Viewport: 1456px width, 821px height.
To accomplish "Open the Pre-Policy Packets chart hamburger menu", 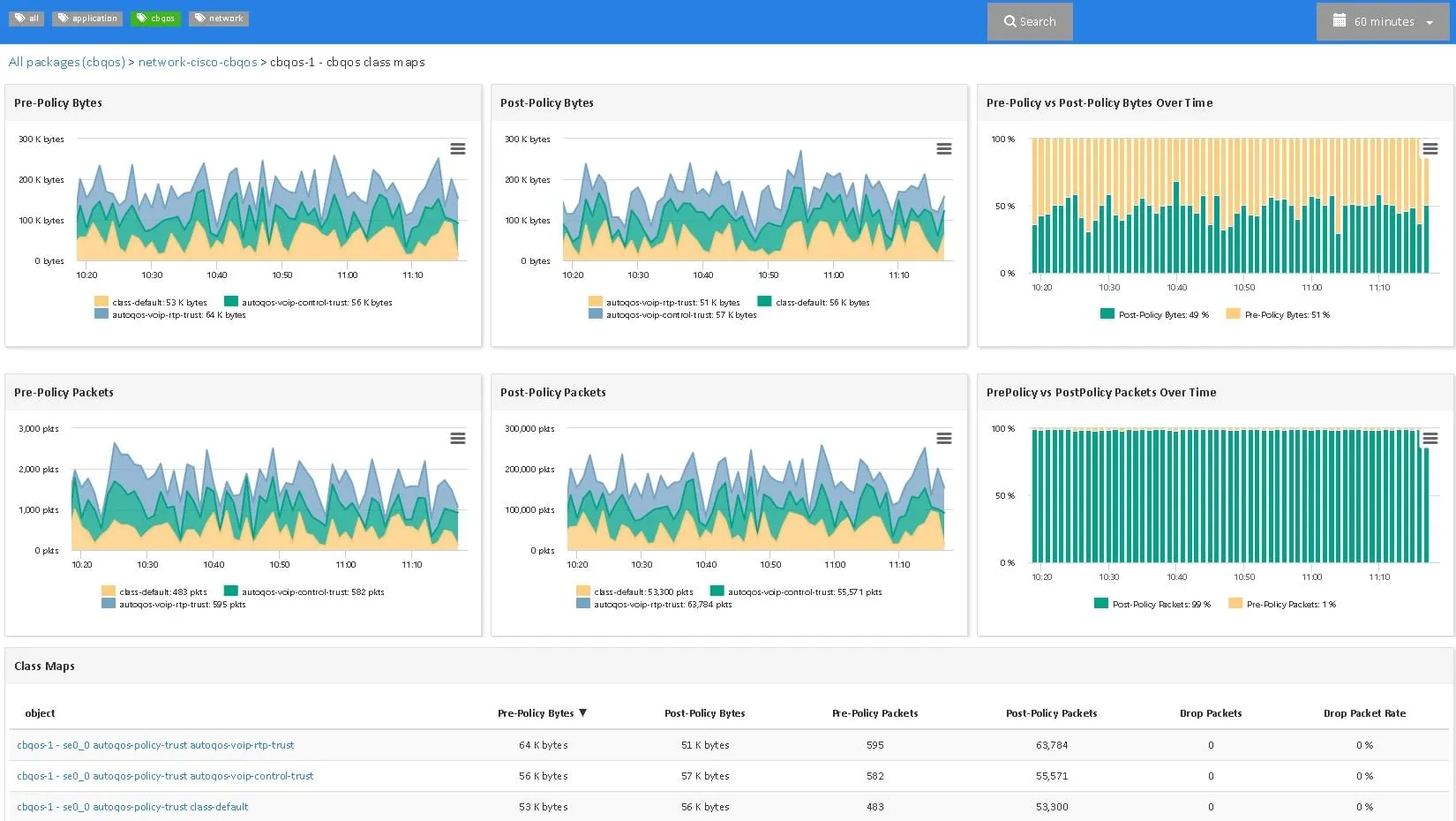I will pyautogui.click(x=457, y=439).
